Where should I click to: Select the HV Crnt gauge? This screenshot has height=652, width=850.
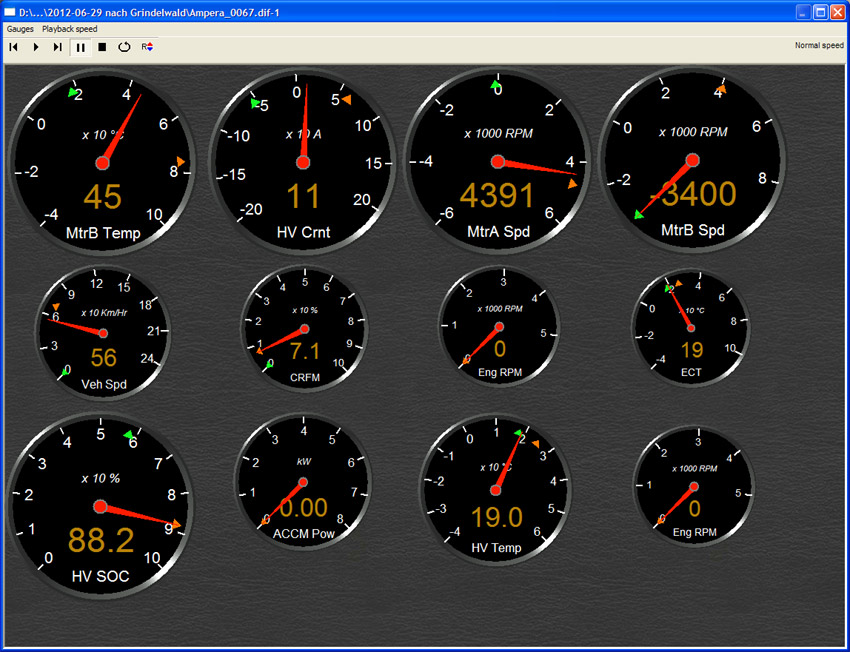(x=302, y=162)
